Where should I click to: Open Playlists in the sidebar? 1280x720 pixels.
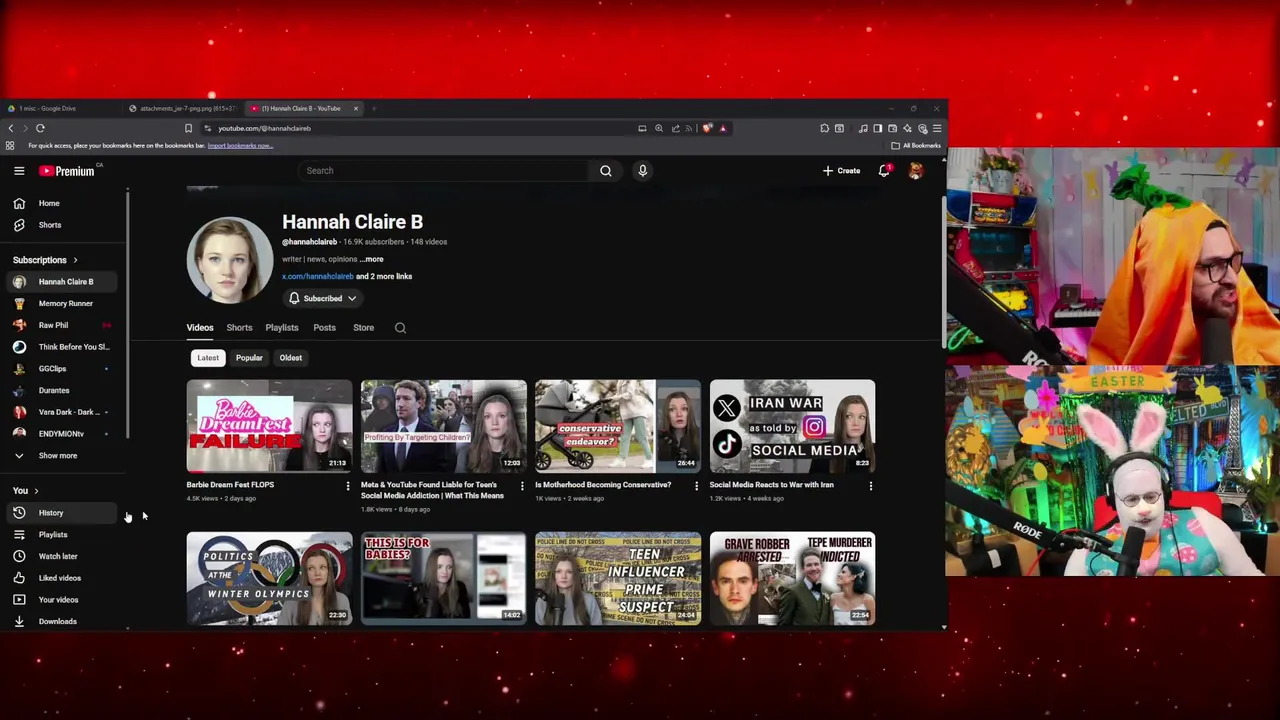point(64,535)
